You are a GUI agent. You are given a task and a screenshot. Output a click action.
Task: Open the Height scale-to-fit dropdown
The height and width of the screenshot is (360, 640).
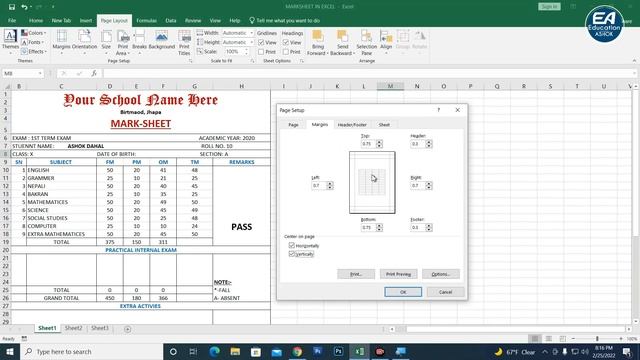click(x=251, y=42)
